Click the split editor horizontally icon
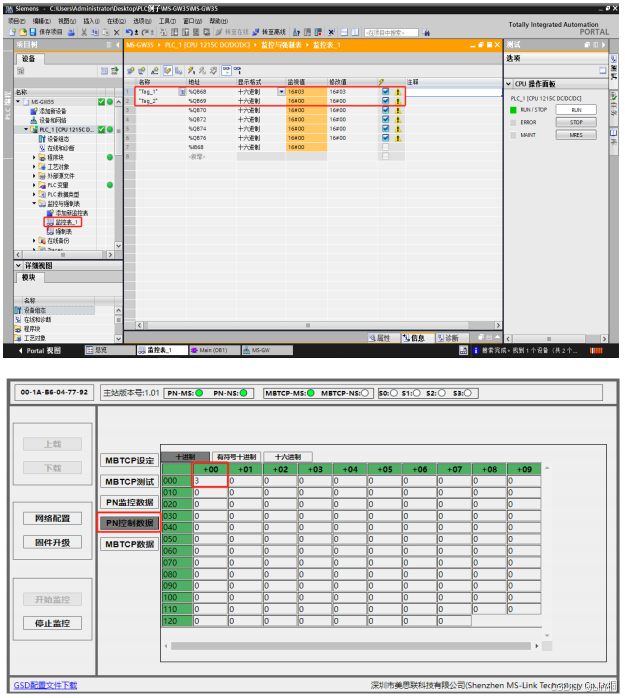The height and width of the screenshot is (698, 625). (344, 32)
